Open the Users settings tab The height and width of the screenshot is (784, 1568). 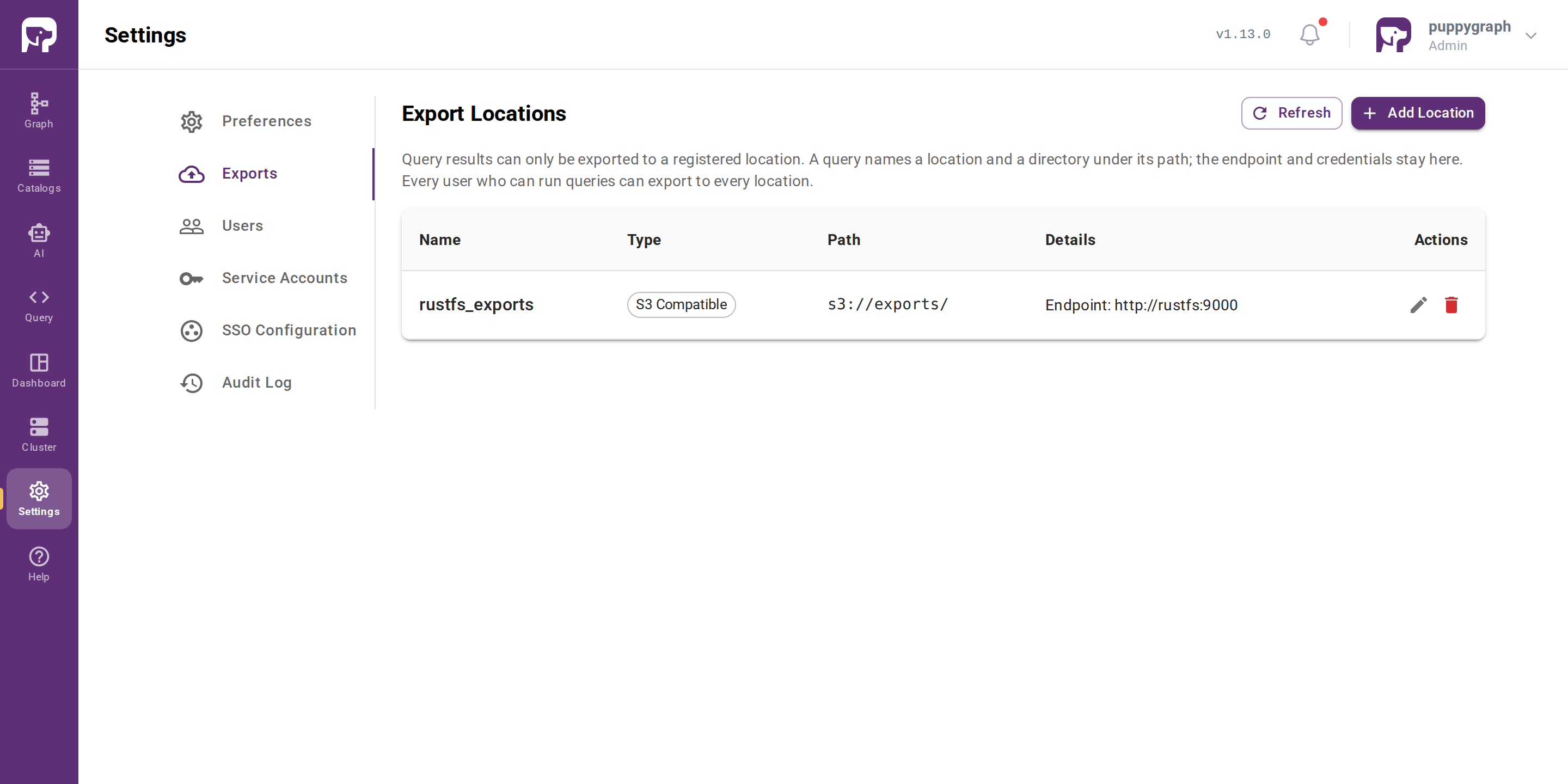[x=267, y=226]
